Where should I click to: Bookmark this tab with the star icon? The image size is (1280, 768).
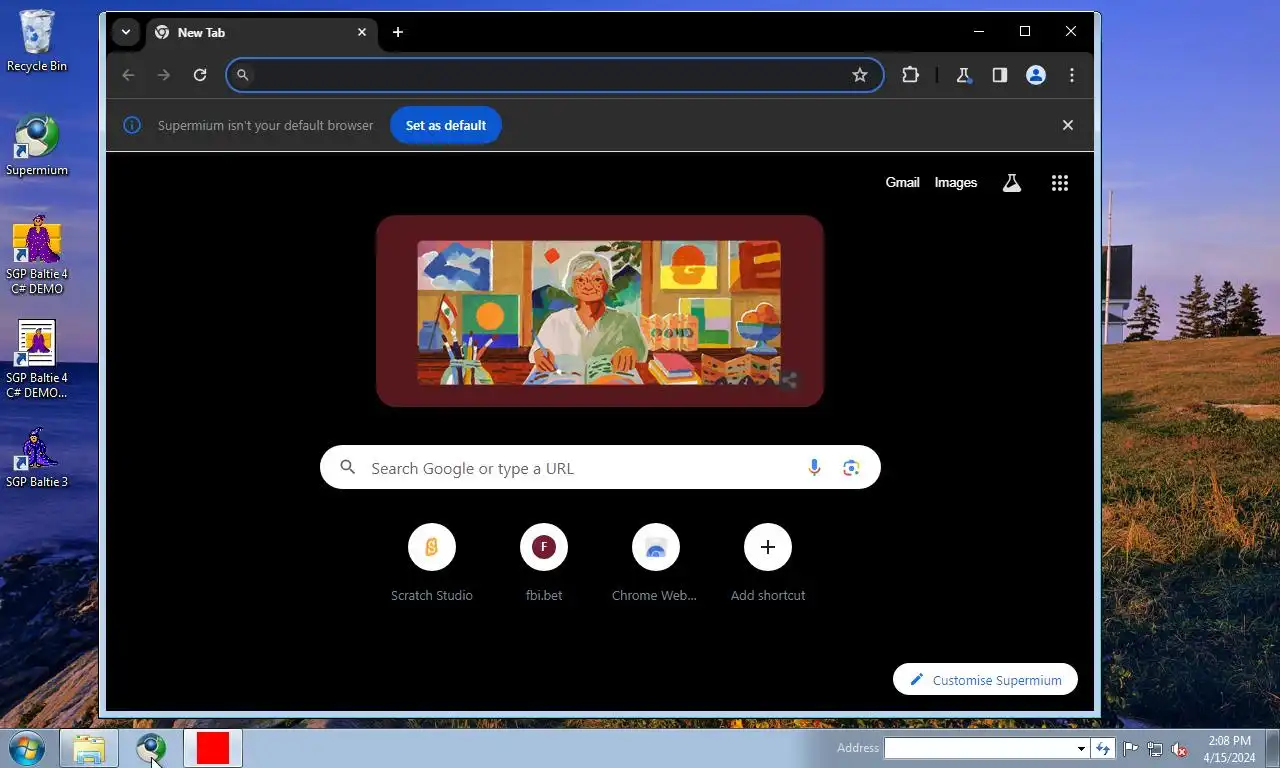860,75
